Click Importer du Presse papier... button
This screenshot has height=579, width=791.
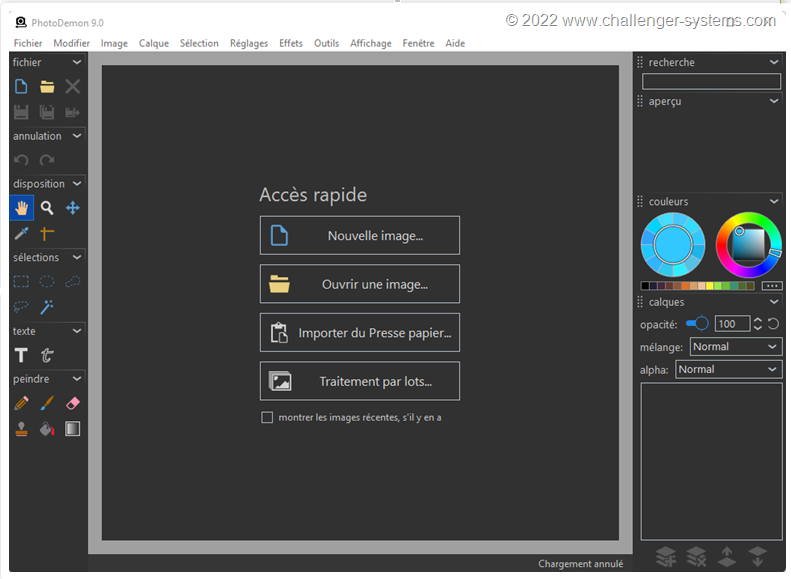click(360, 332)
